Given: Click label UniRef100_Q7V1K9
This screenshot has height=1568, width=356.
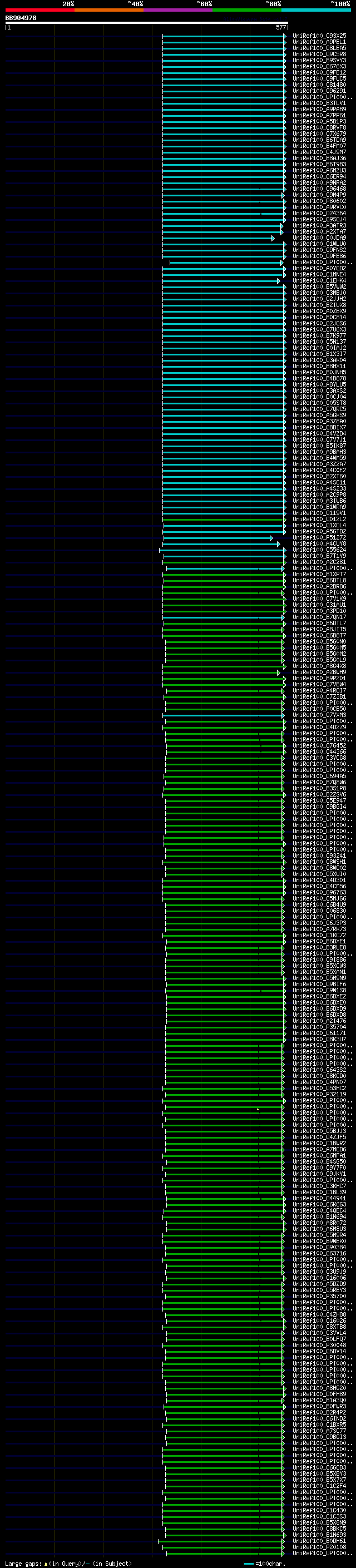Looking at the screenshot, I should tap(319, 599).
